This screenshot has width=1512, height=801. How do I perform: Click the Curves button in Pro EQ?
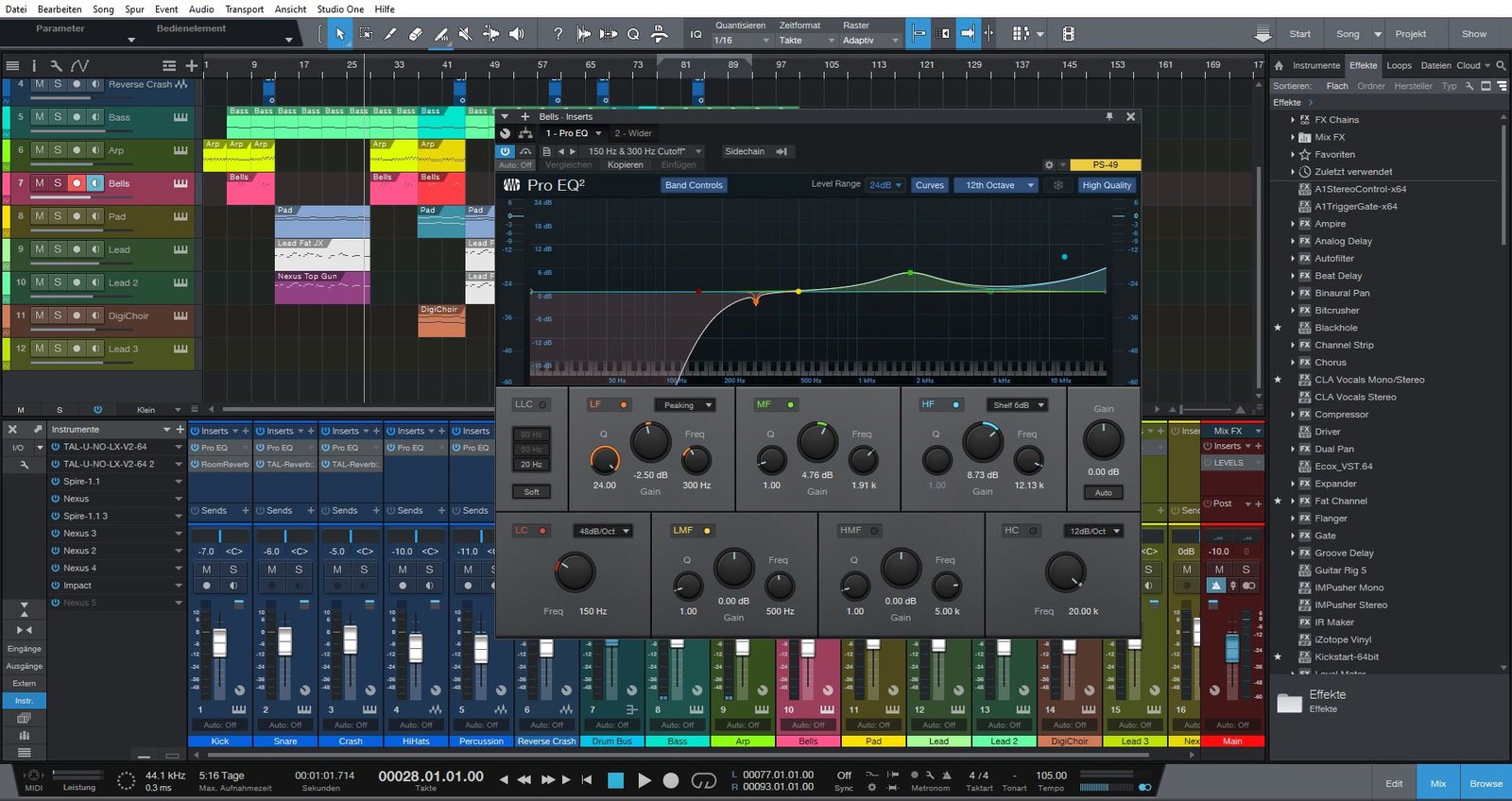930,185
